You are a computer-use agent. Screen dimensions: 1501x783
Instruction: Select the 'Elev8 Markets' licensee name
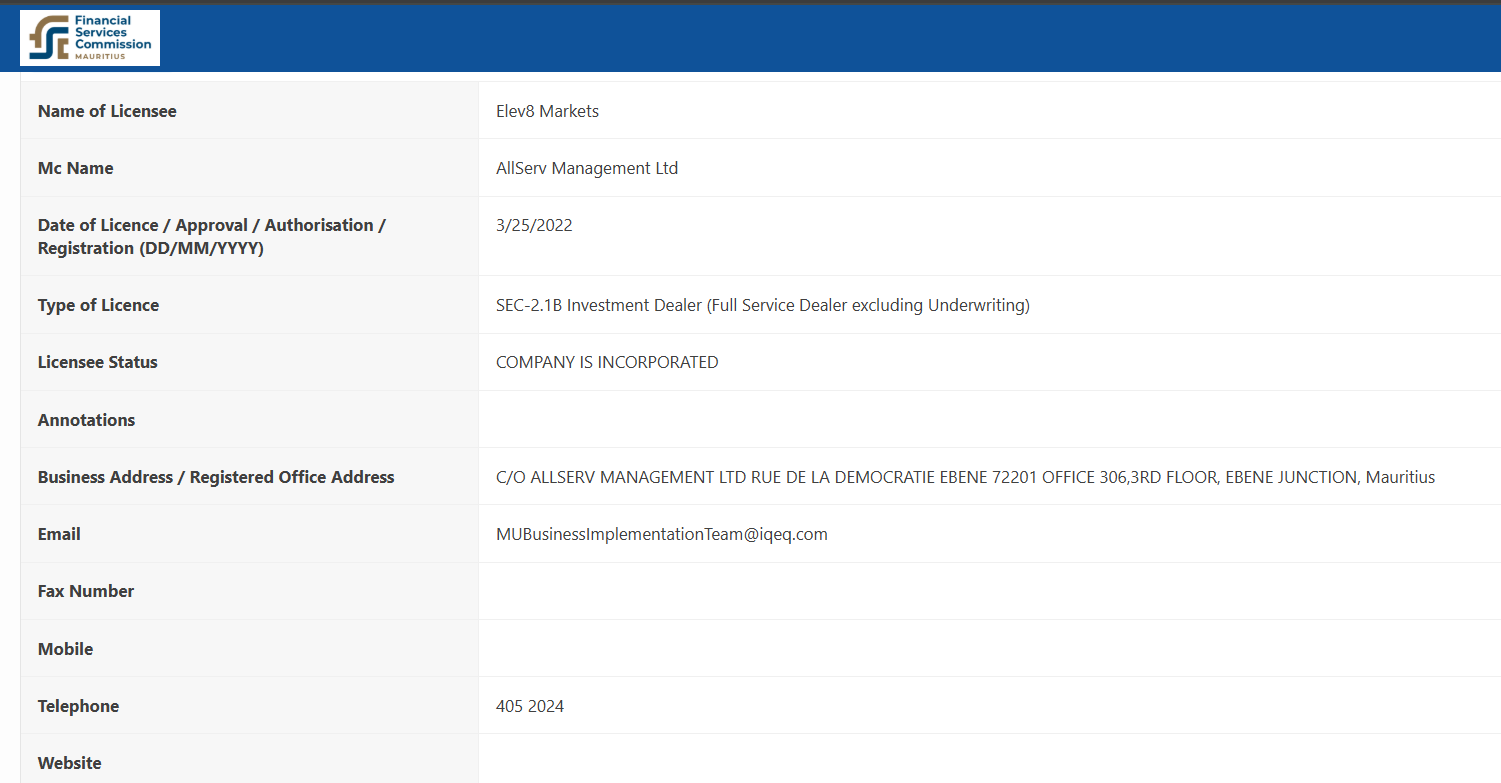[x=547, y=111]
